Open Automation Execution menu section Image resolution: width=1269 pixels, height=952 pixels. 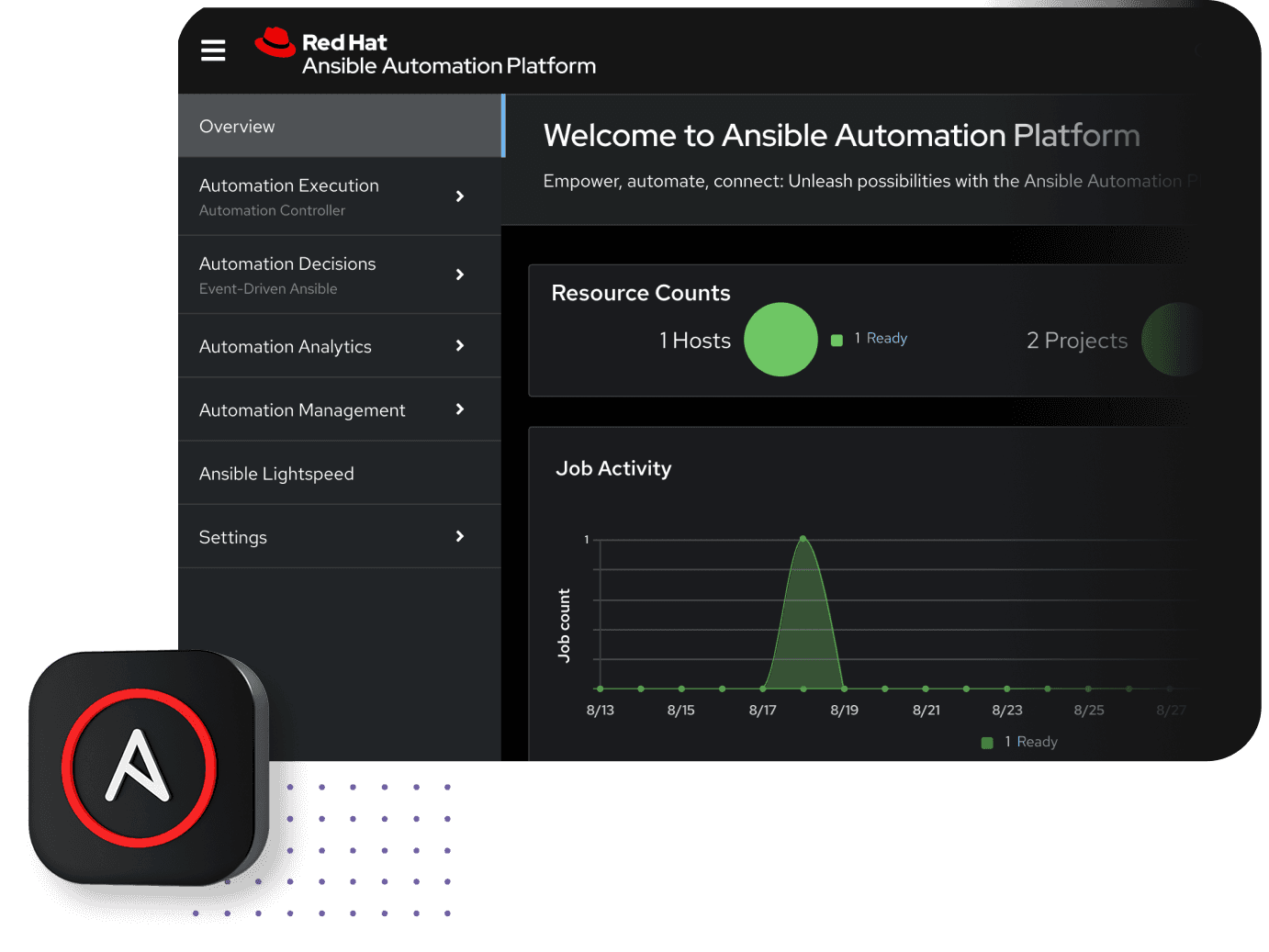[340, 196]
